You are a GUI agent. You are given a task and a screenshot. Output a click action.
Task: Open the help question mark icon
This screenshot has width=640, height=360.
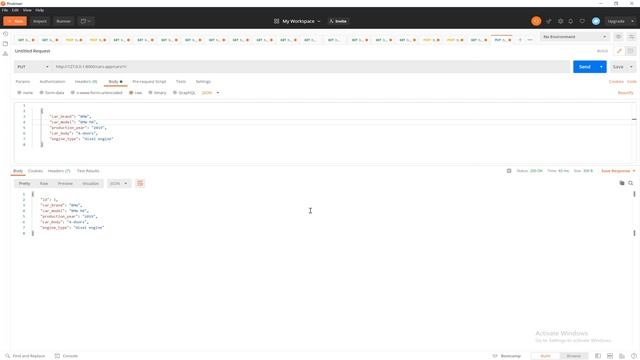633,356
